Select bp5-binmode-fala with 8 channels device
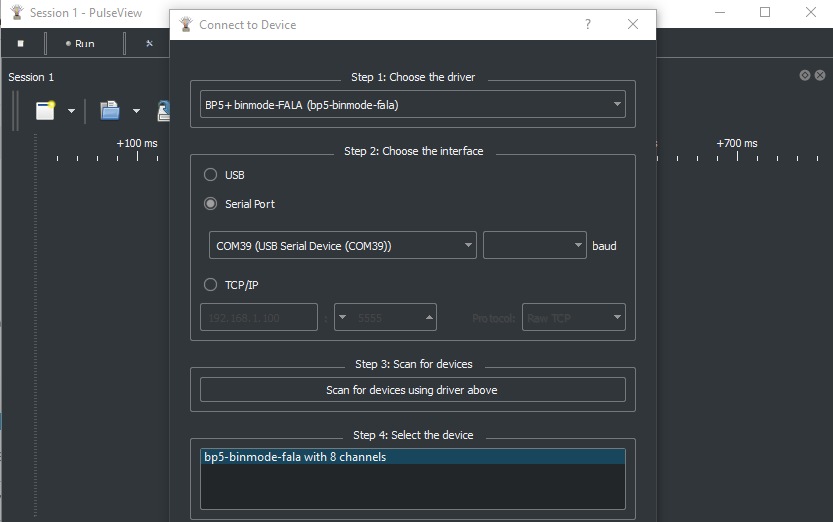 point(413,457)
